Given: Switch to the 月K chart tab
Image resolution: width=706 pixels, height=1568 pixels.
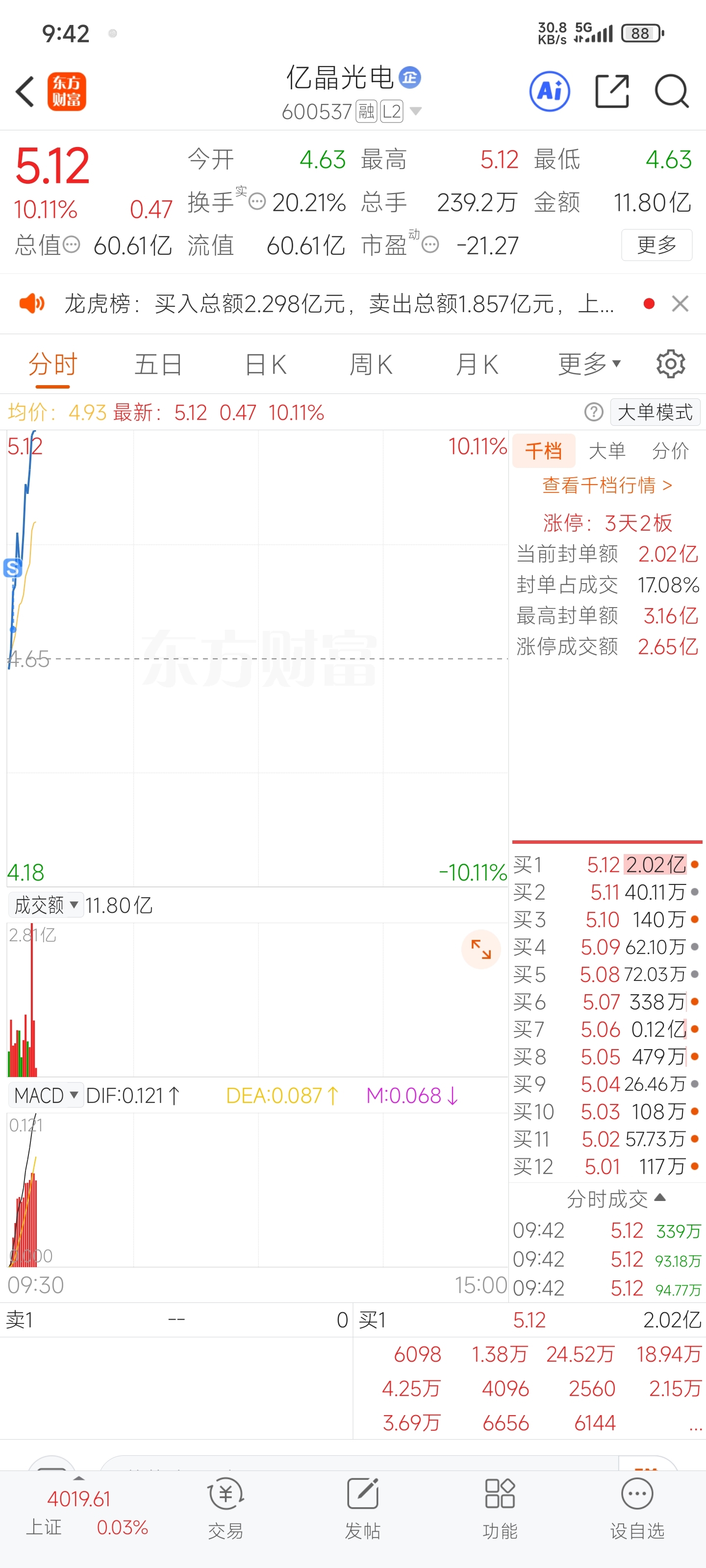Looking at the screenshot, I should pos(477,365).
